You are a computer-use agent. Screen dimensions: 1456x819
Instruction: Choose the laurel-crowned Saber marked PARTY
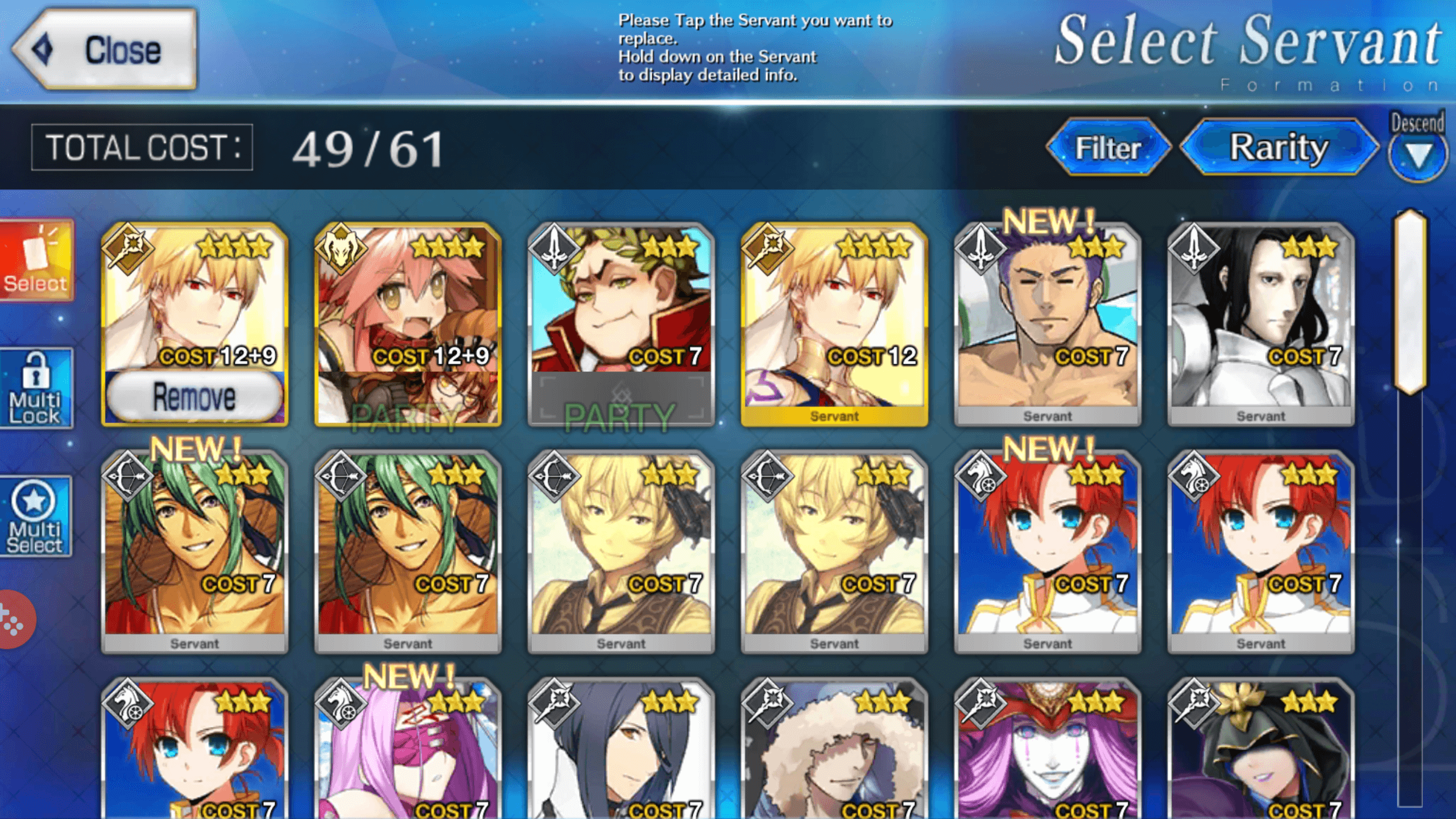621,324
